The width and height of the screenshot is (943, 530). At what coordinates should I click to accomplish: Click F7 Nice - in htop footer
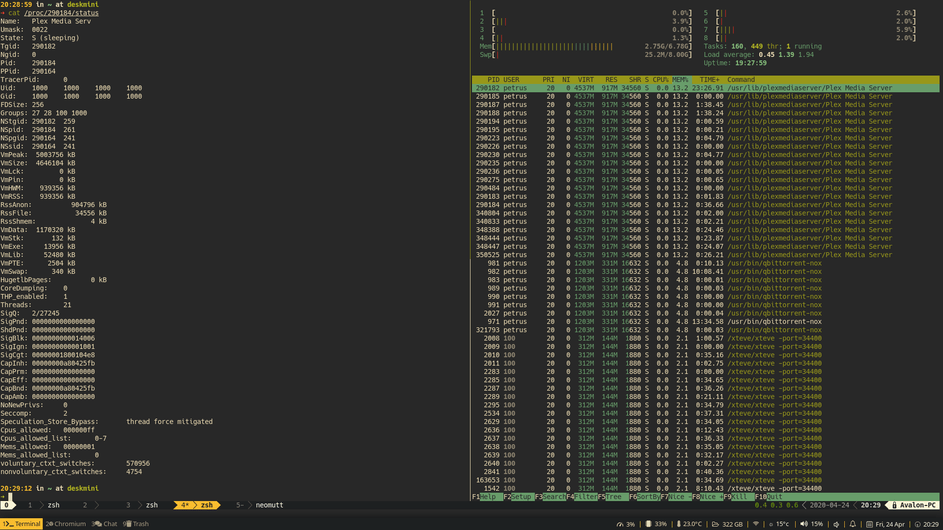point(676,497)
